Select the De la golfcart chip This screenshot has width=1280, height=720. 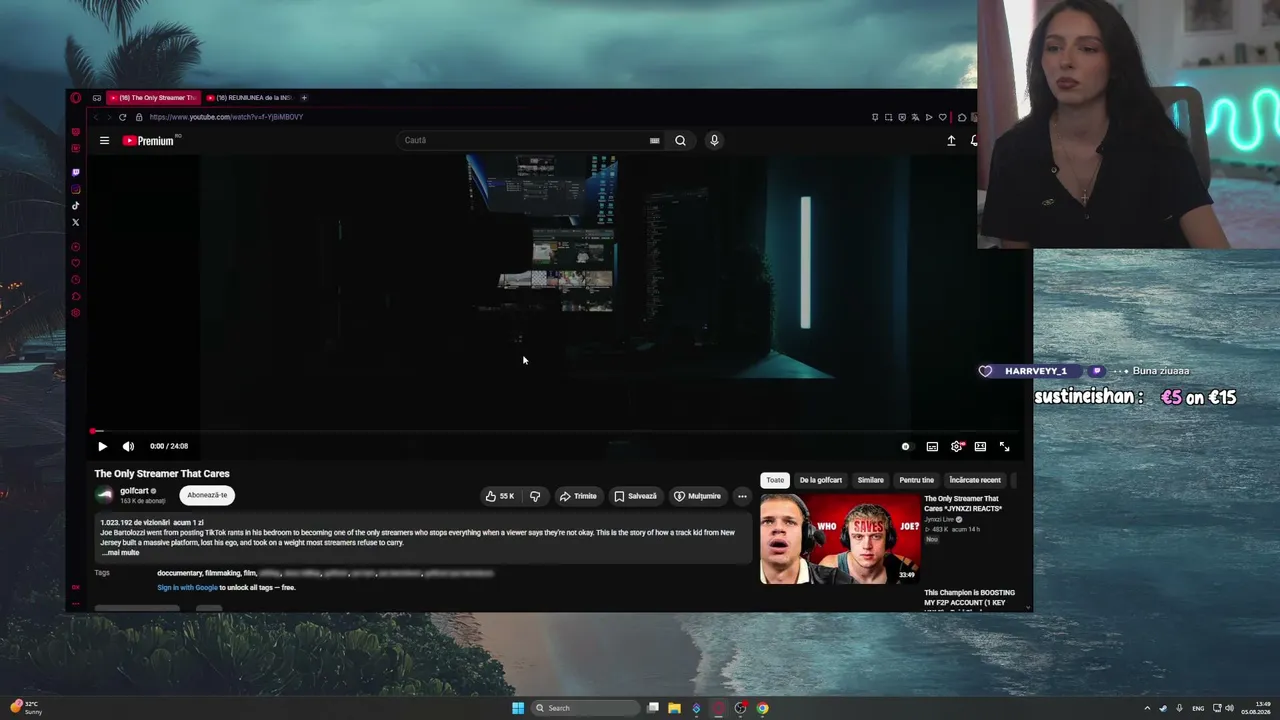(821, 480)
